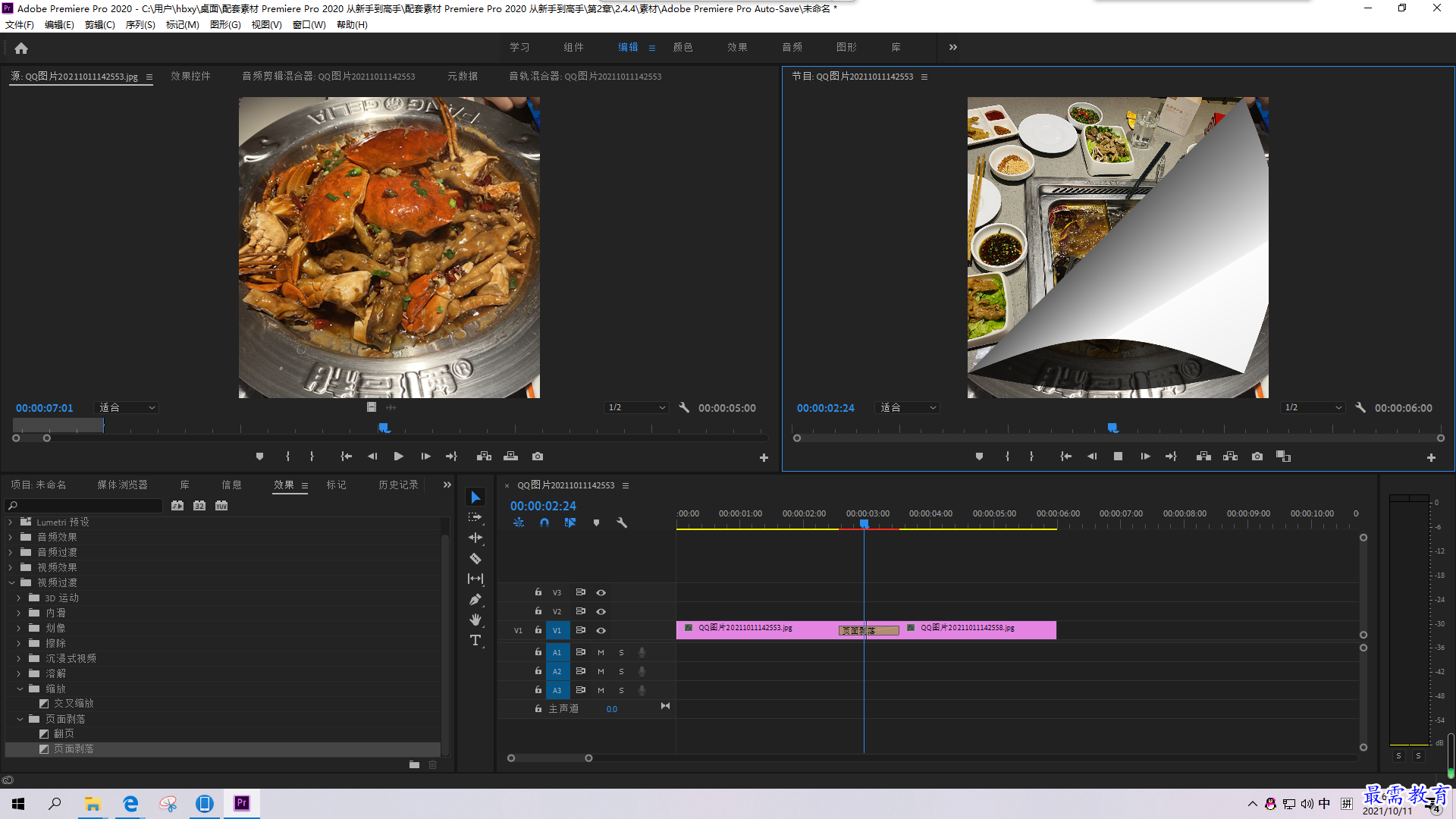Image resolution: width=1456 pixels, height=819 pixels.
Task: Select the Ripple Edit tool
Action: coord(475,538)
